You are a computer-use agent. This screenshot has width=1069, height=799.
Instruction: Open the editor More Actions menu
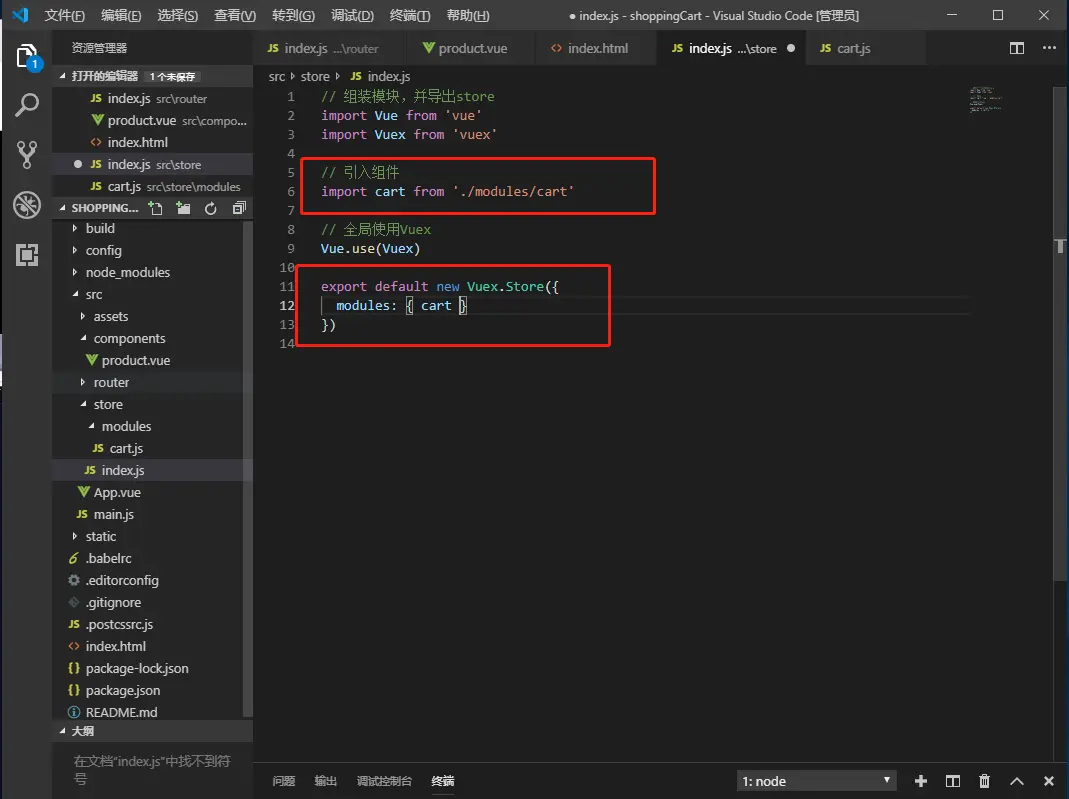(x=1049, y=48)
